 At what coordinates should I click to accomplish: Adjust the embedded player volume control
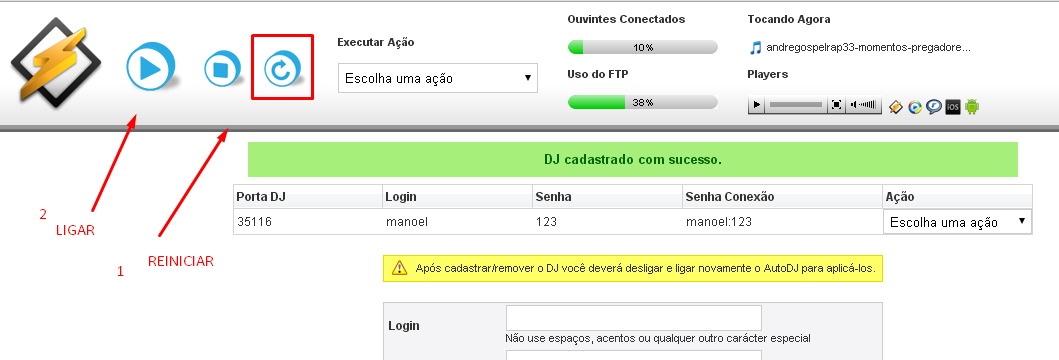pyautogui.click(x=864, y=105)
